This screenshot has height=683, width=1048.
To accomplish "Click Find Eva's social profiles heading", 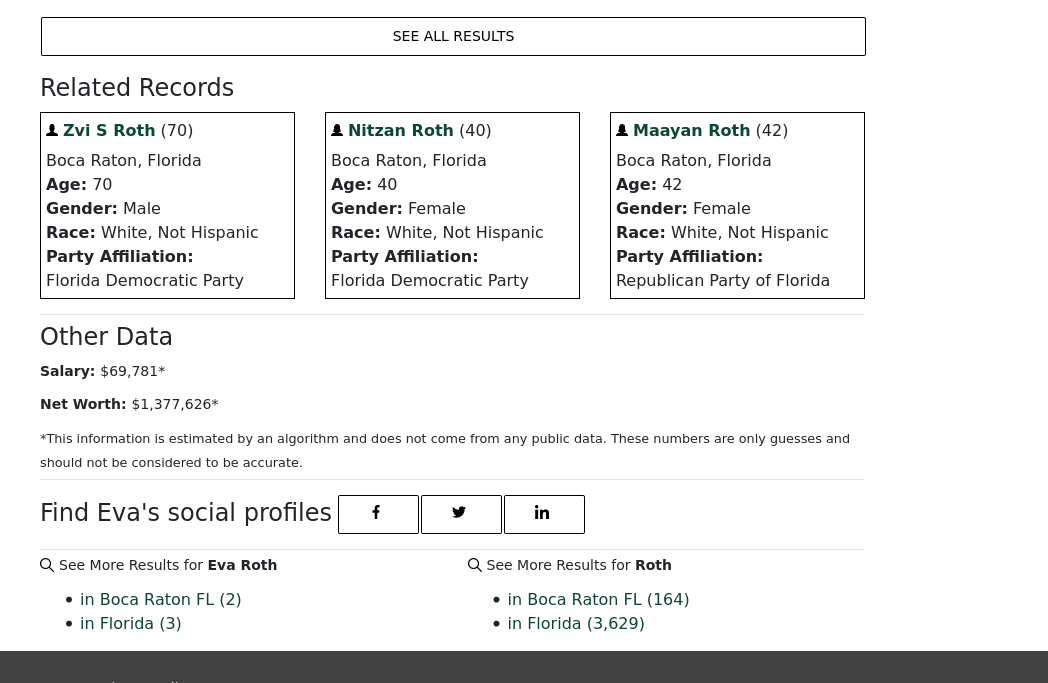I will click(186, 513).
